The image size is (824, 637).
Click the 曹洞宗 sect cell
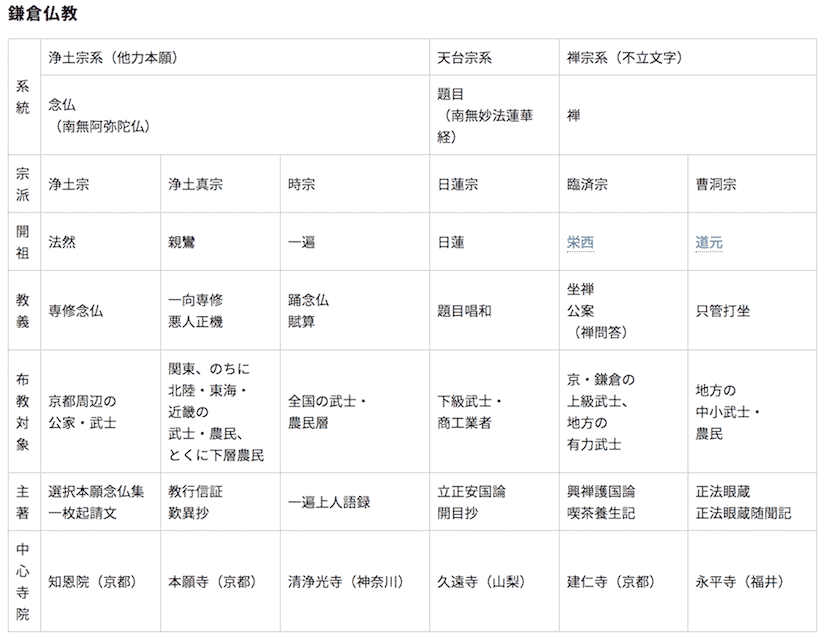(752, 184)
